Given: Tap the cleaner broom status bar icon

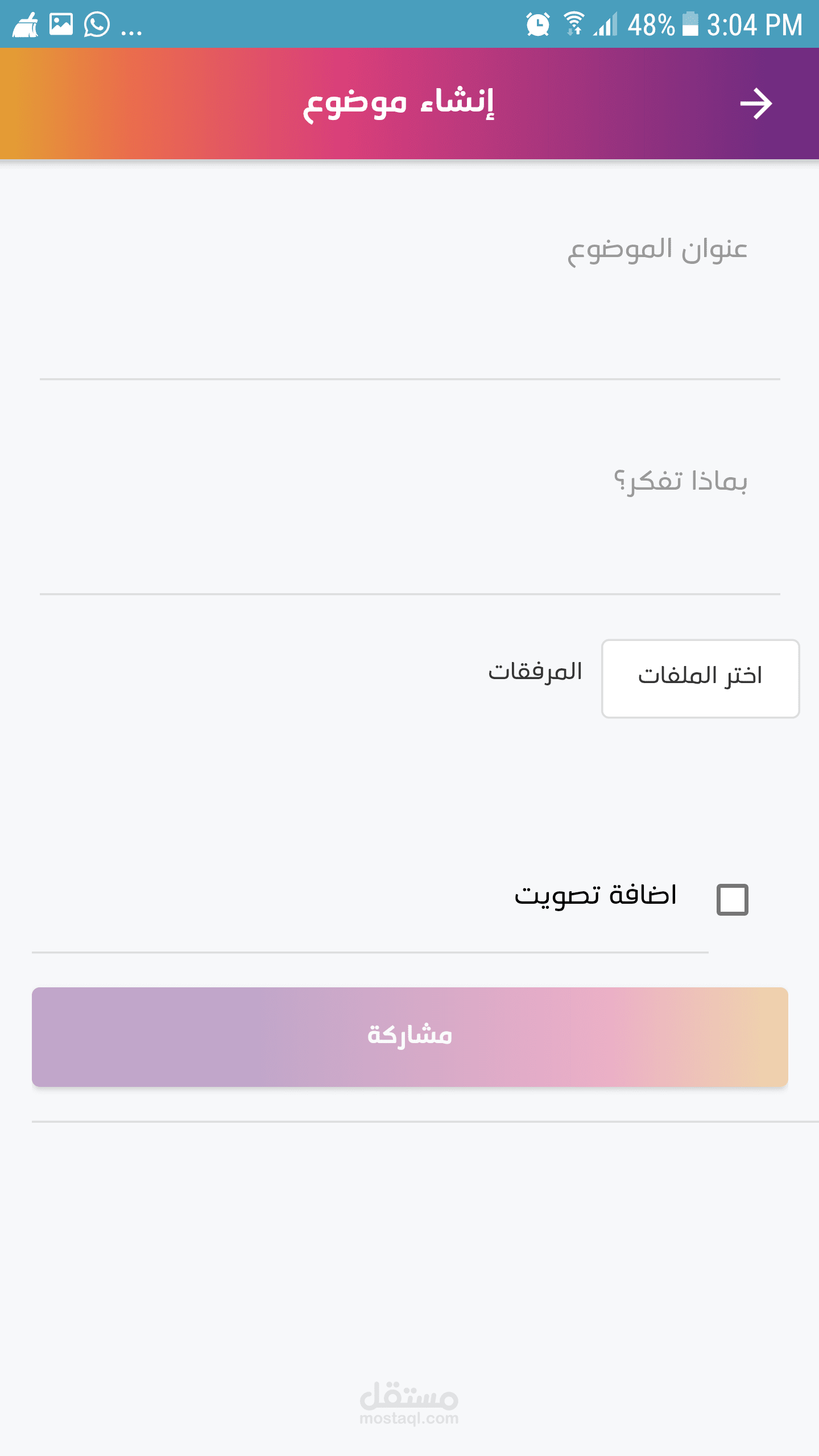Looking at the screenshot, I should 26,25.
